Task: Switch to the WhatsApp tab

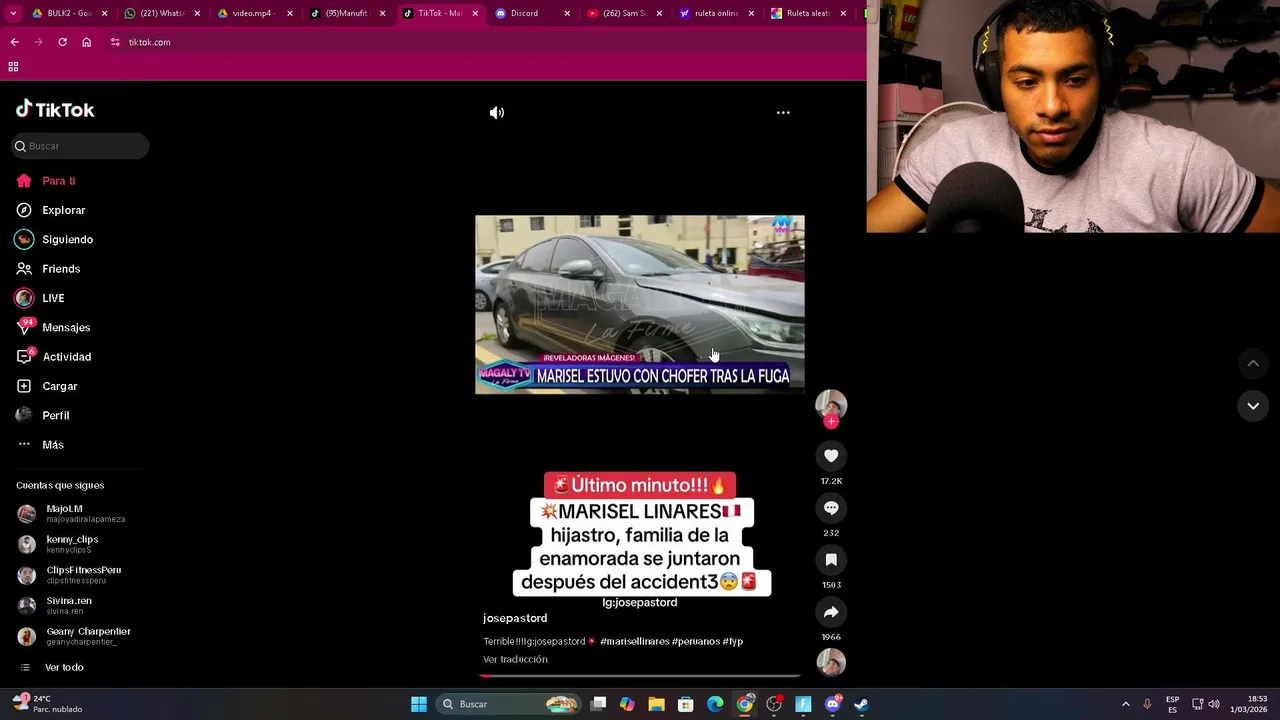Action: pyautogui.click(x=162, y=14)
